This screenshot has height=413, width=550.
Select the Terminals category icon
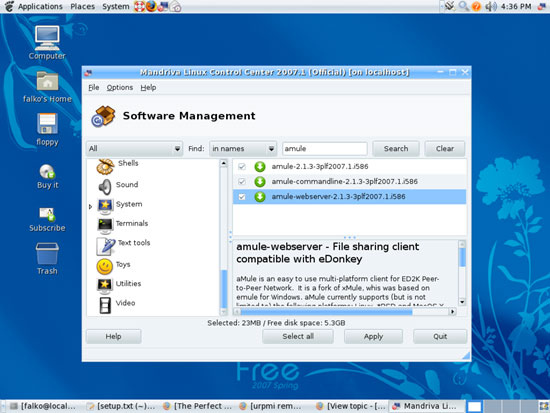coord(105,226)
